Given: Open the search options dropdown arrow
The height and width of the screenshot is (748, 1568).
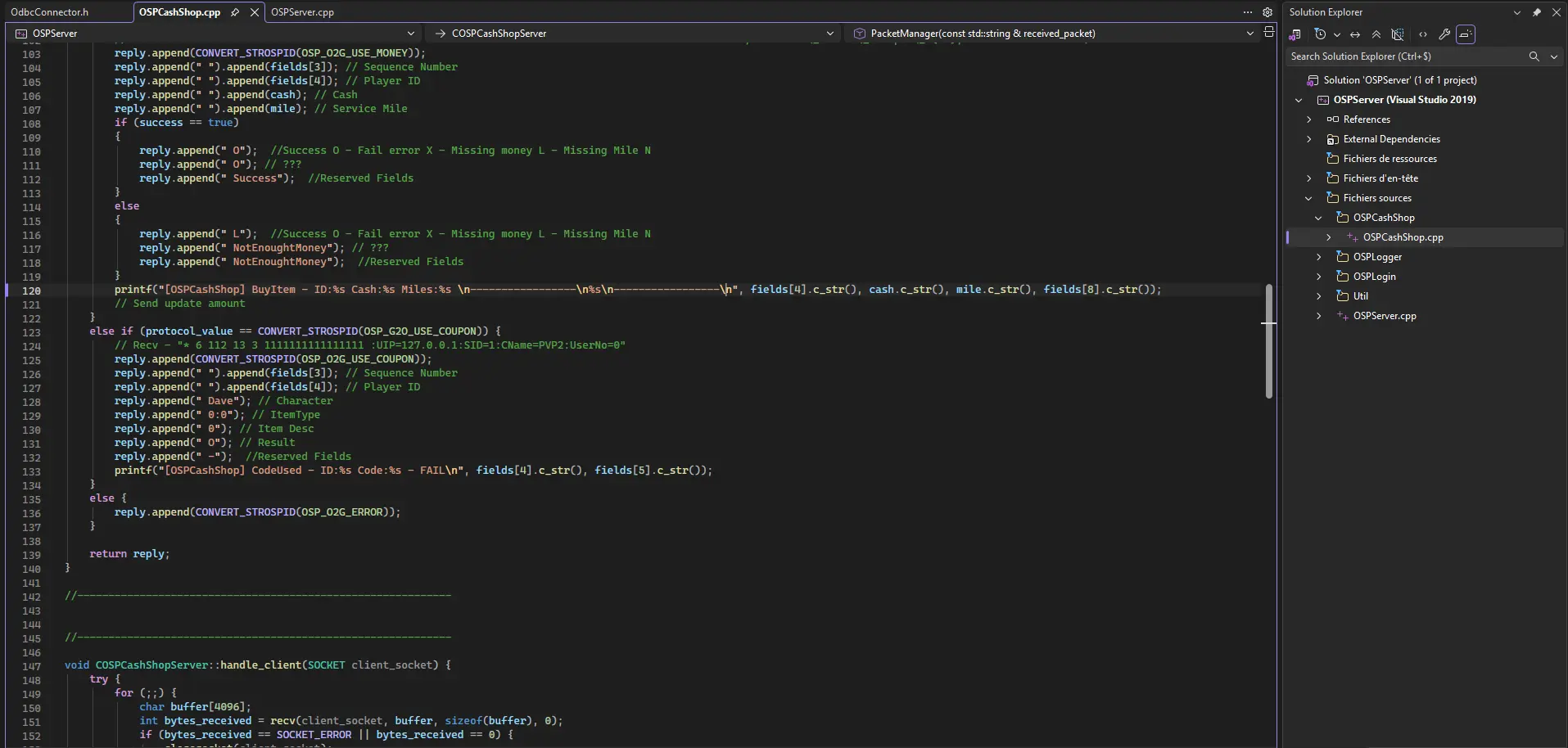Looking at the screenshot, I should (1554, 56).
